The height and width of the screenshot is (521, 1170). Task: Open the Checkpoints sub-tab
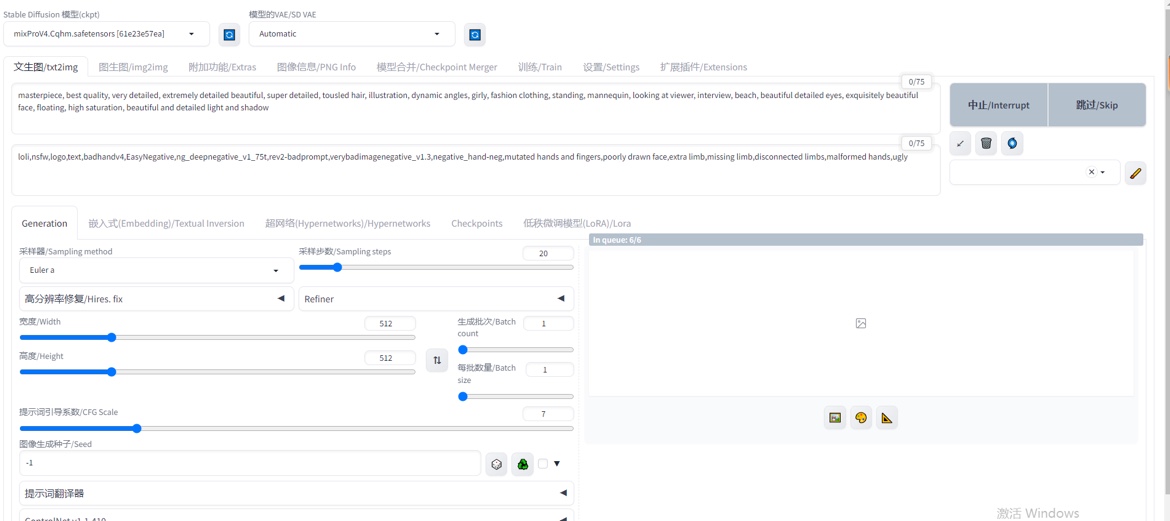point(477,223)
